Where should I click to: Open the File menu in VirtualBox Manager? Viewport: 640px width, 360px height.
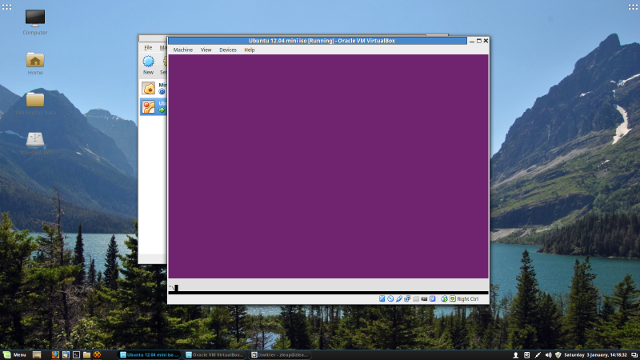pyautogui.click(x=148, y=48)
